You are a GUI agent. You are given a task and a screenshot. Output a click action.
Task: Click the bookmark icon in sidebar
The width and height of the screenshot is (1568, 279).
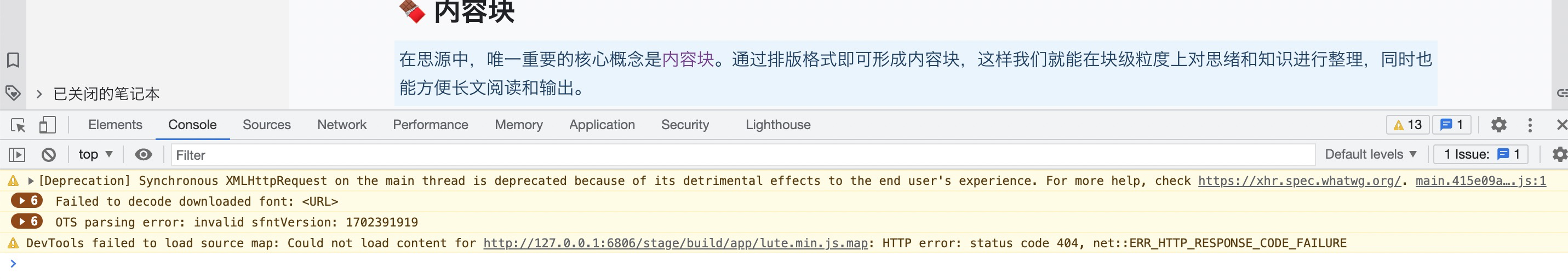click(13, 60)
